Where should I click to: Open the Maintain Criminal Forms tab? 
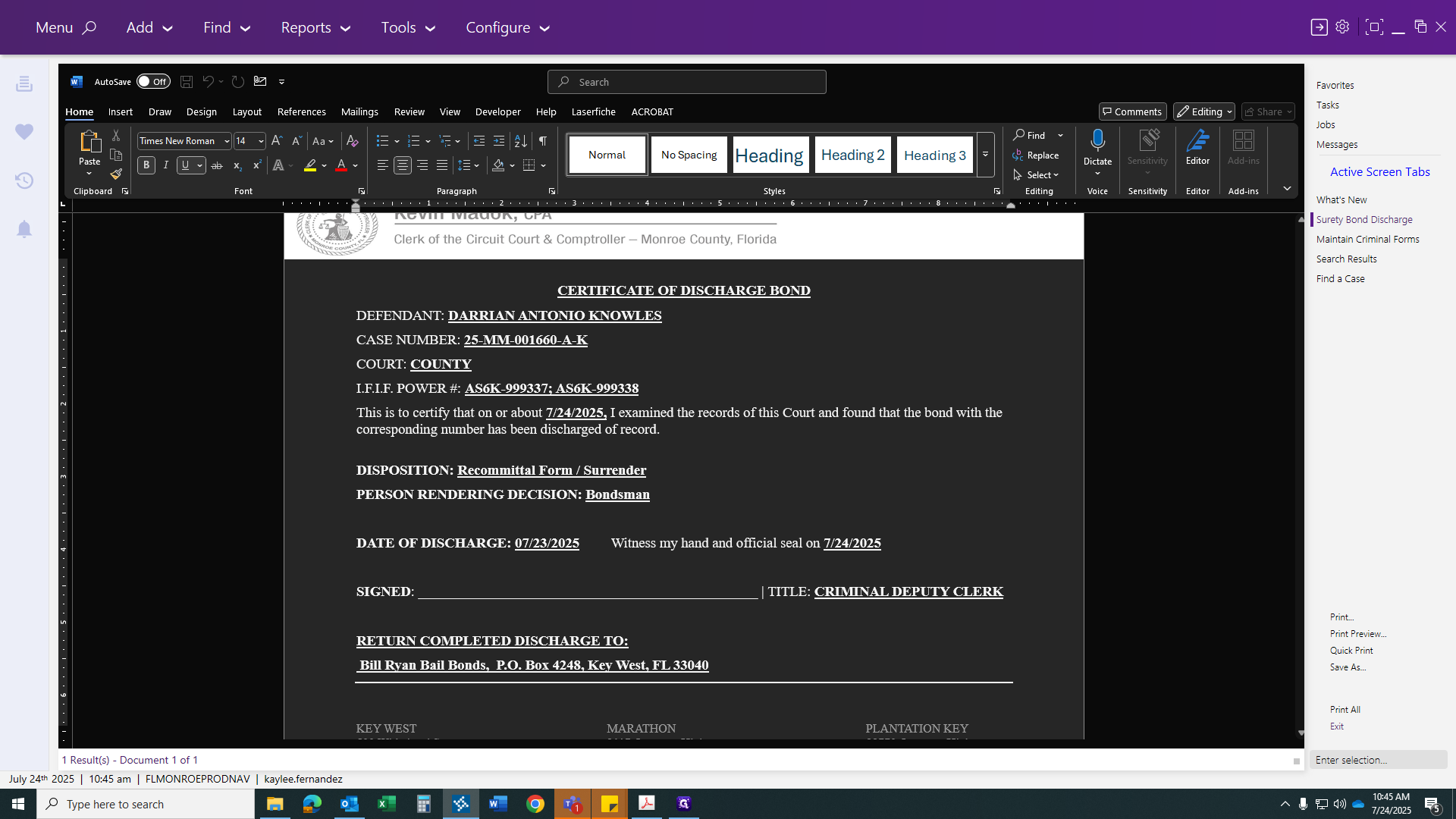tap(1367, 239)
